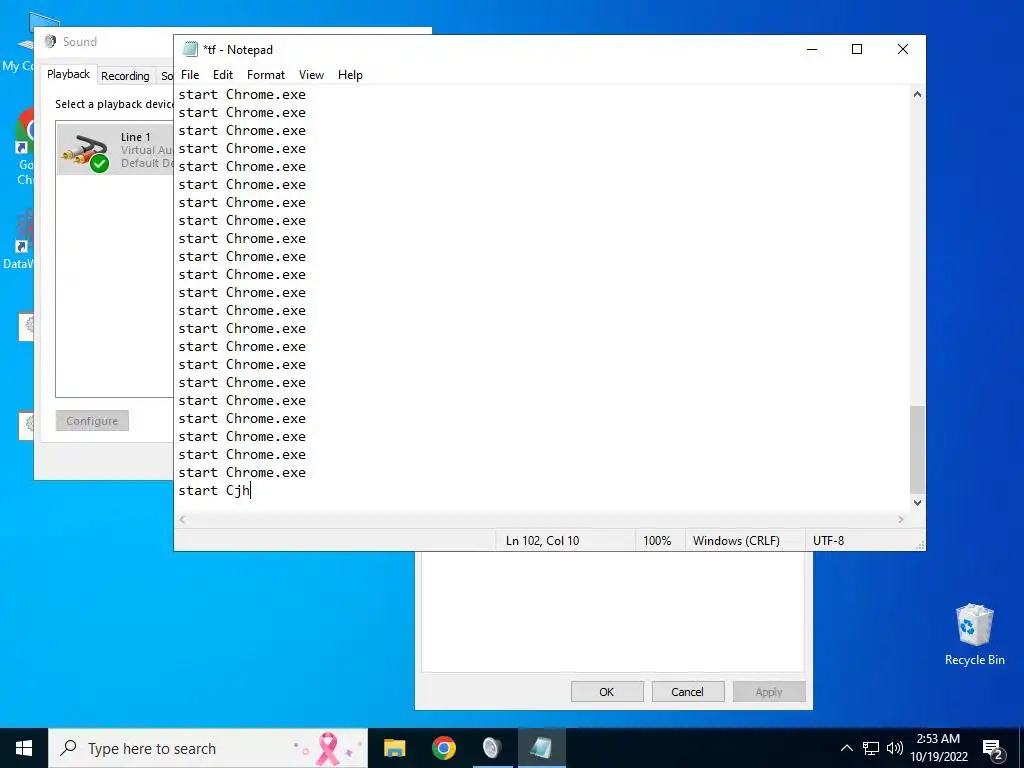Click the Notepad vertical scrollbar thumb
Viewport: 1024px width, 768px height.
click(x=917, y=449)
